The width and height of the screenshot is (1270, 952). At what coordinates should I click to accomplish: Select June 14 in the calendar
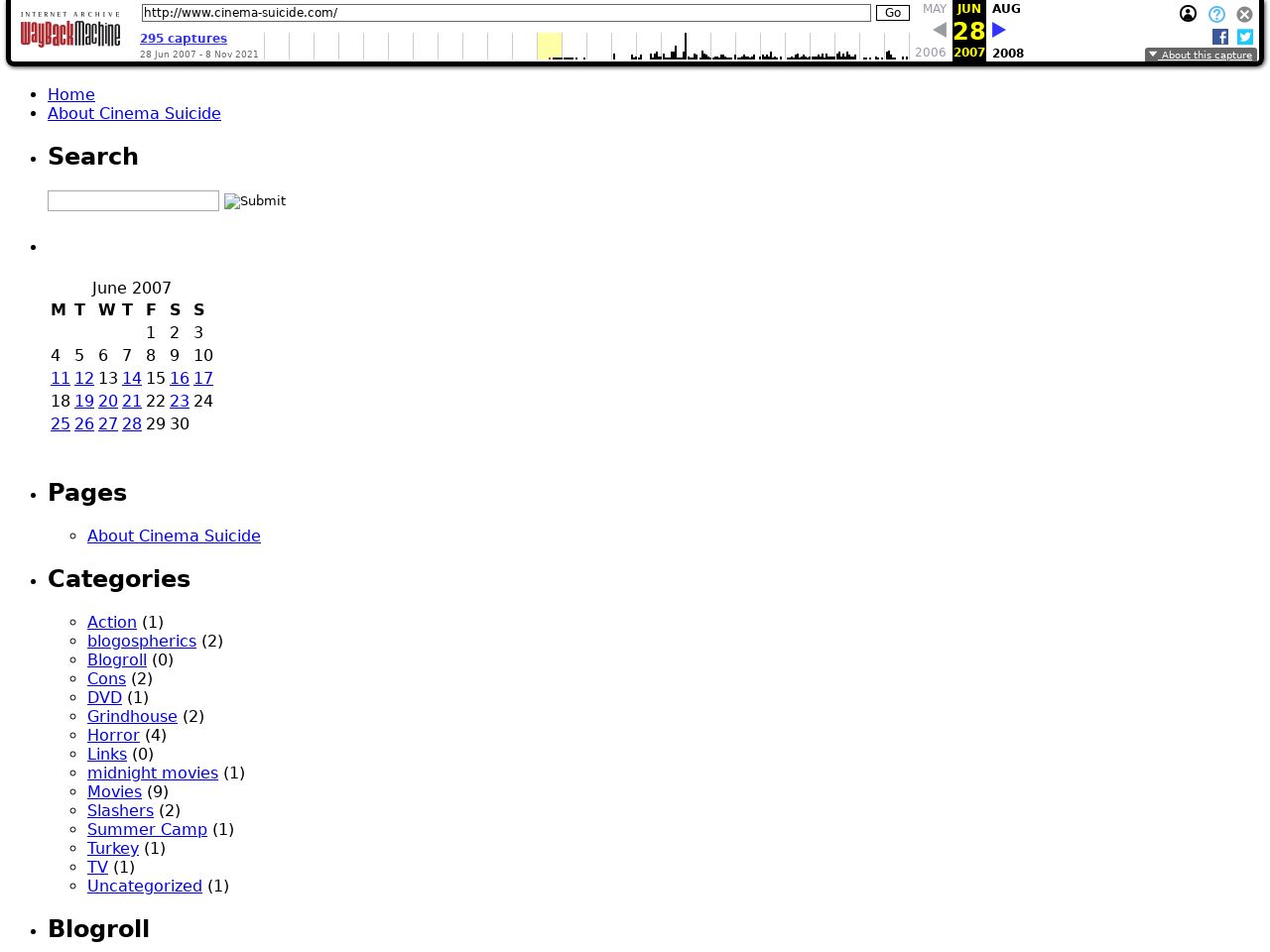point(132,378)
